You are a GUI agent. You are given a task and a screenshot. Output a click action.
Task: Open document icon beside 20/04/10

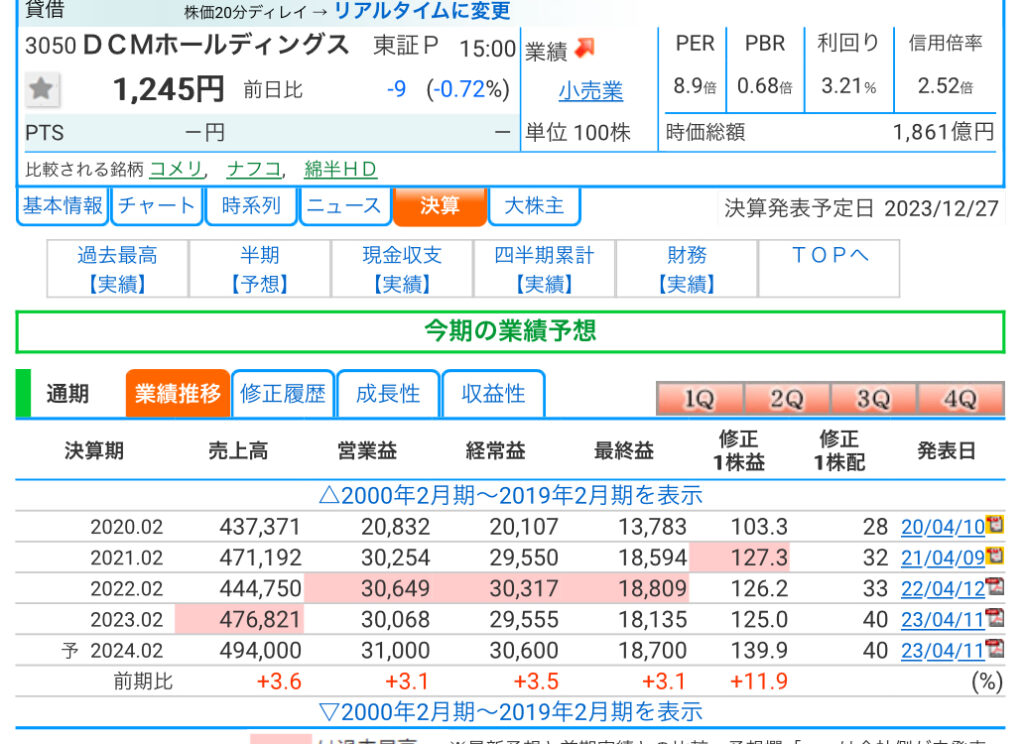995,524
